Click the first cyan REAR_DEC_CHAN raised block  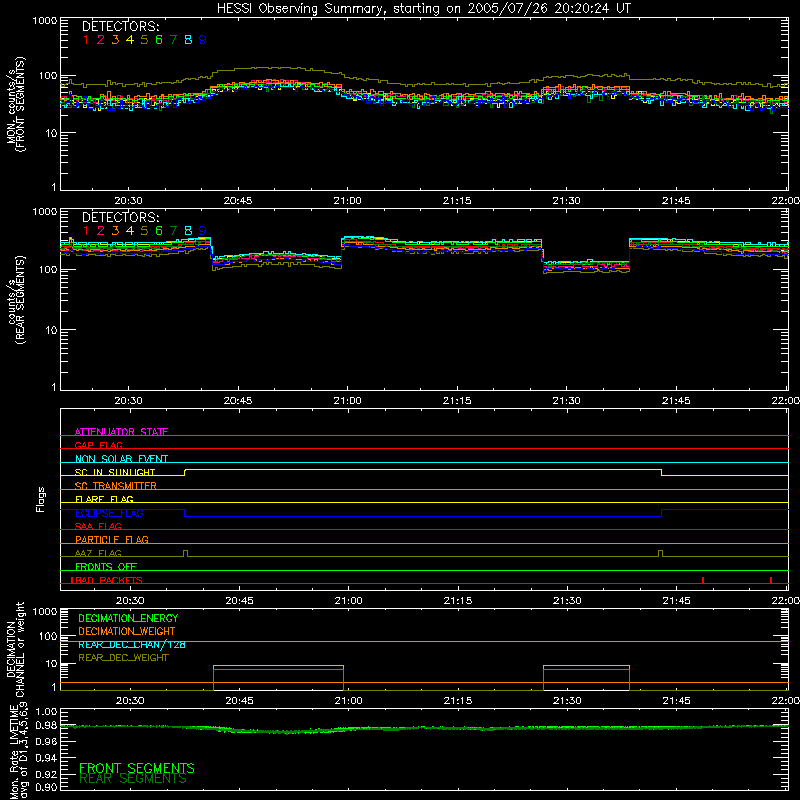point(279,666)
